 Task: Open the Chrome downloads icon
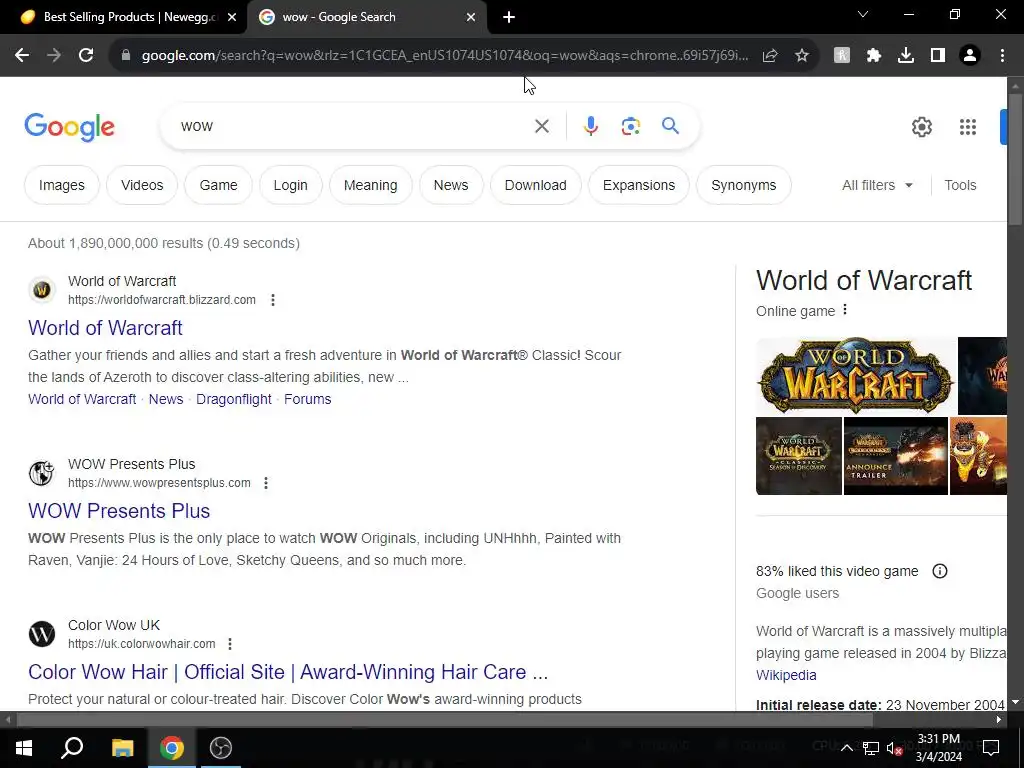point(906,56)
